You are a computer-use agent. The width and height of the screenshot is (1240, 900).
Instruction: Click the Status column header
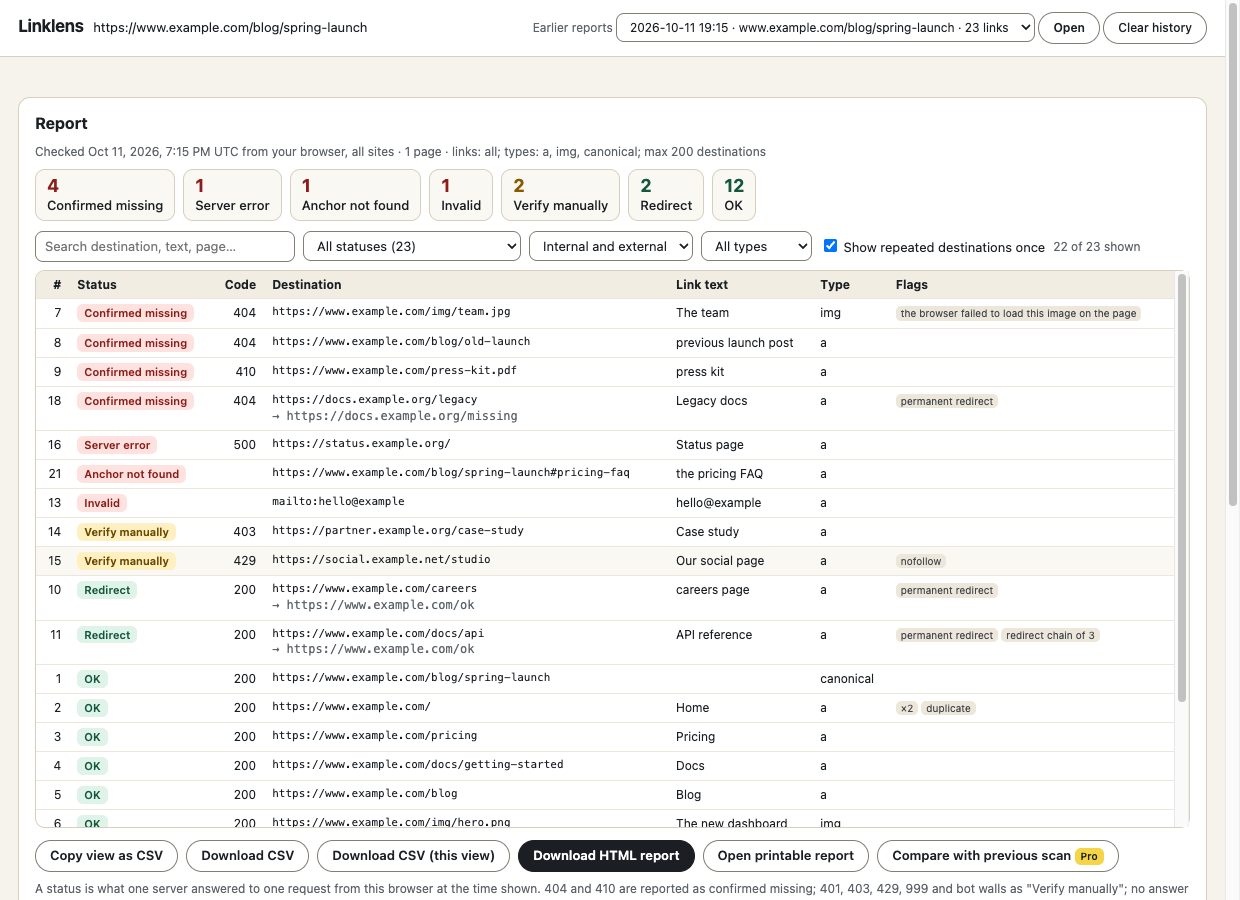click(97, 285)
